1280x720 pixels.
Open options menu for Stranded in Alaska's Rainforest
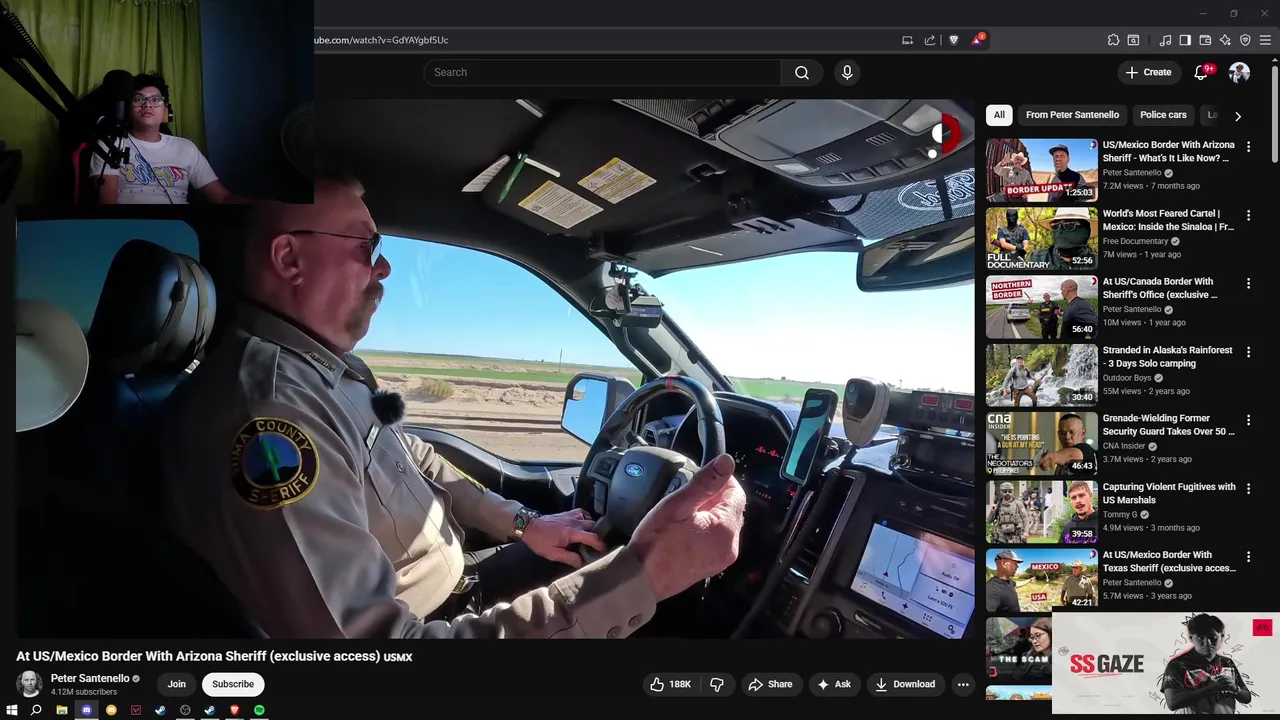[1248, 352]
